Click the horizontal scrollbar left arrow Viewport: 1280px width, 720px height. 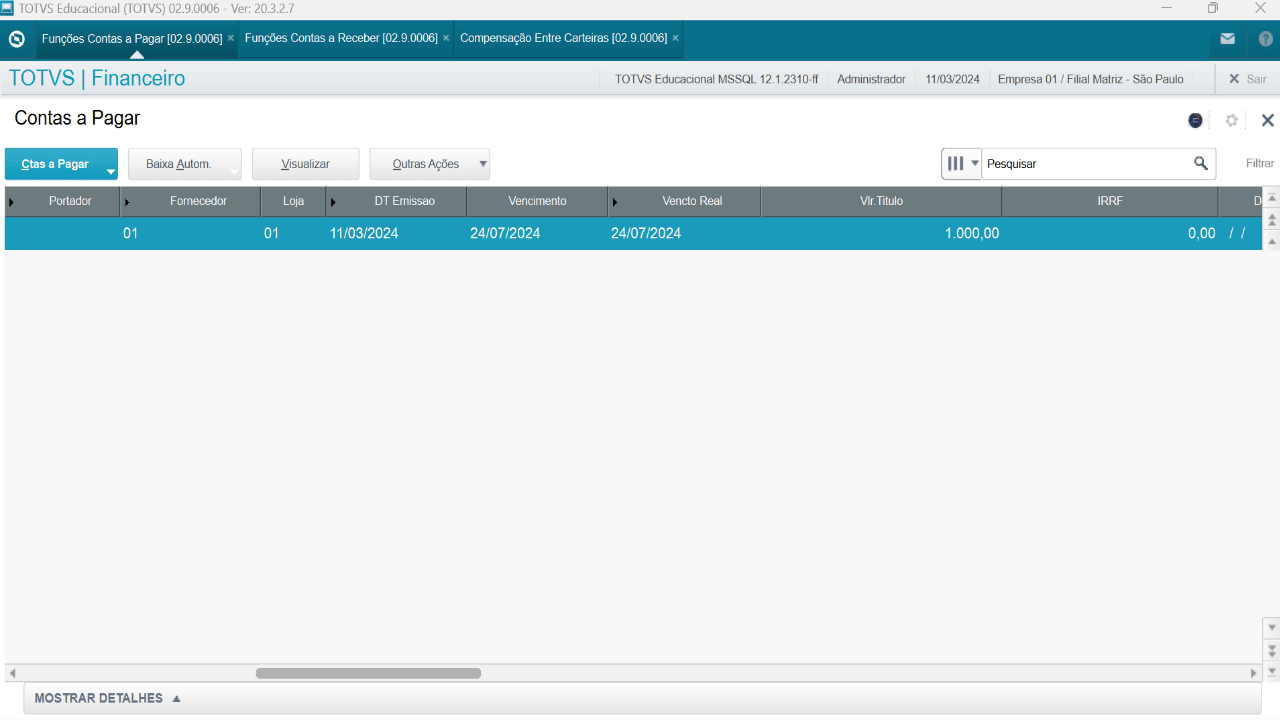[x=12, y=673]
